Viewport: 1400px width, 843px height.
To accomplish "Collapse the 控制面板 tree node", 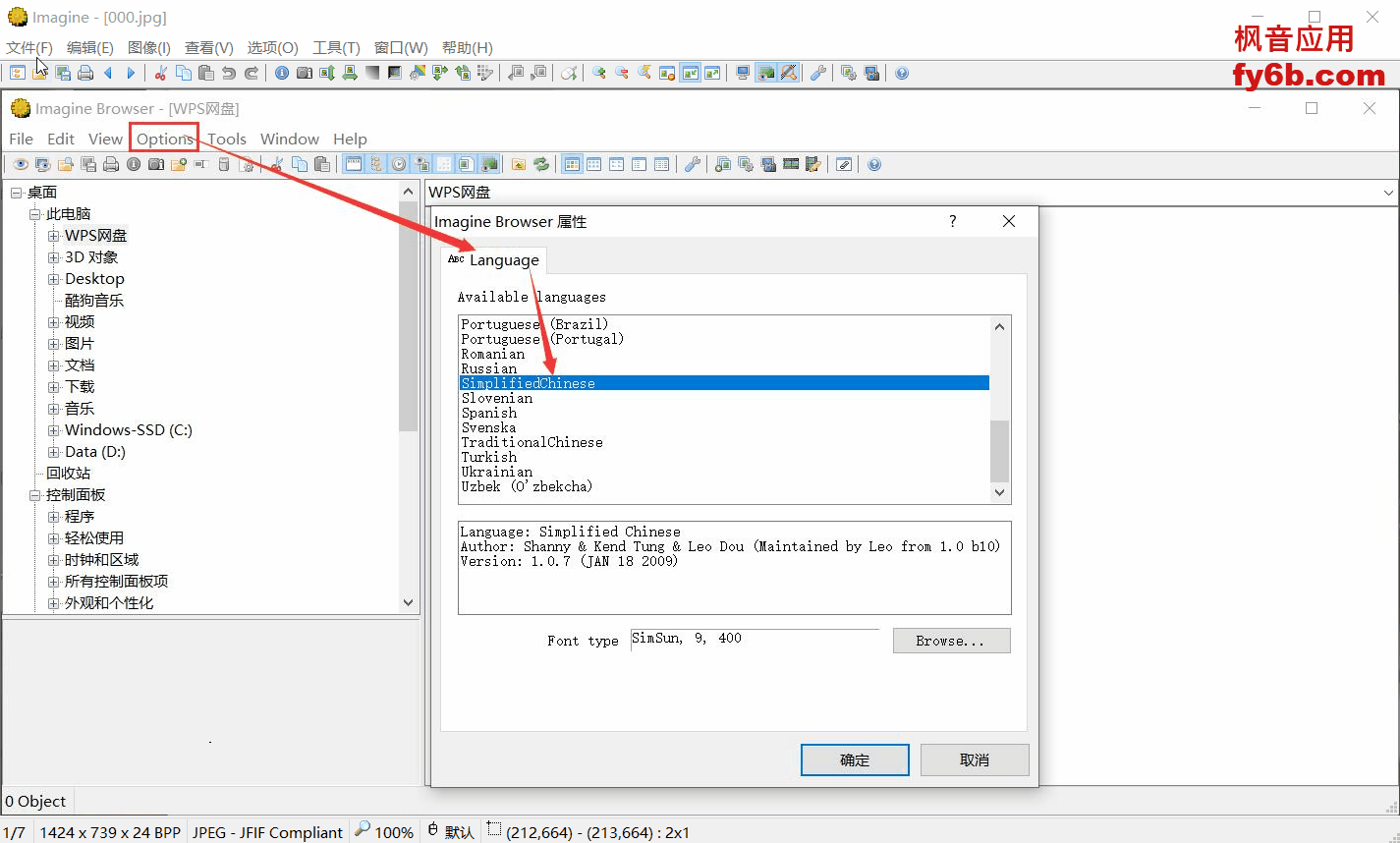I will pyautogui.click(x=35, y=495).
